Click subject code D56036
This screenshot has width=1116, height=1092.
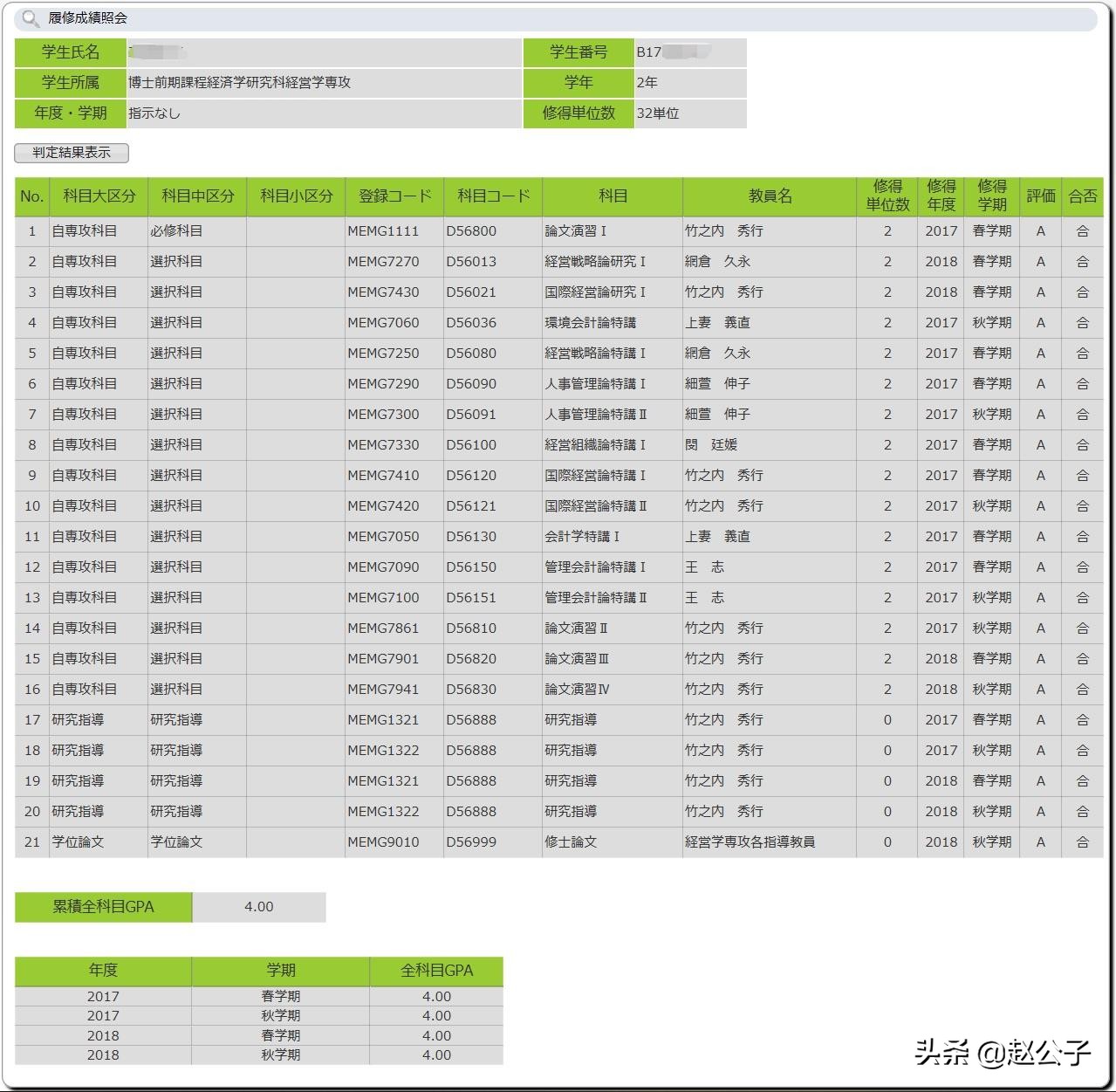tap(471, 323)
